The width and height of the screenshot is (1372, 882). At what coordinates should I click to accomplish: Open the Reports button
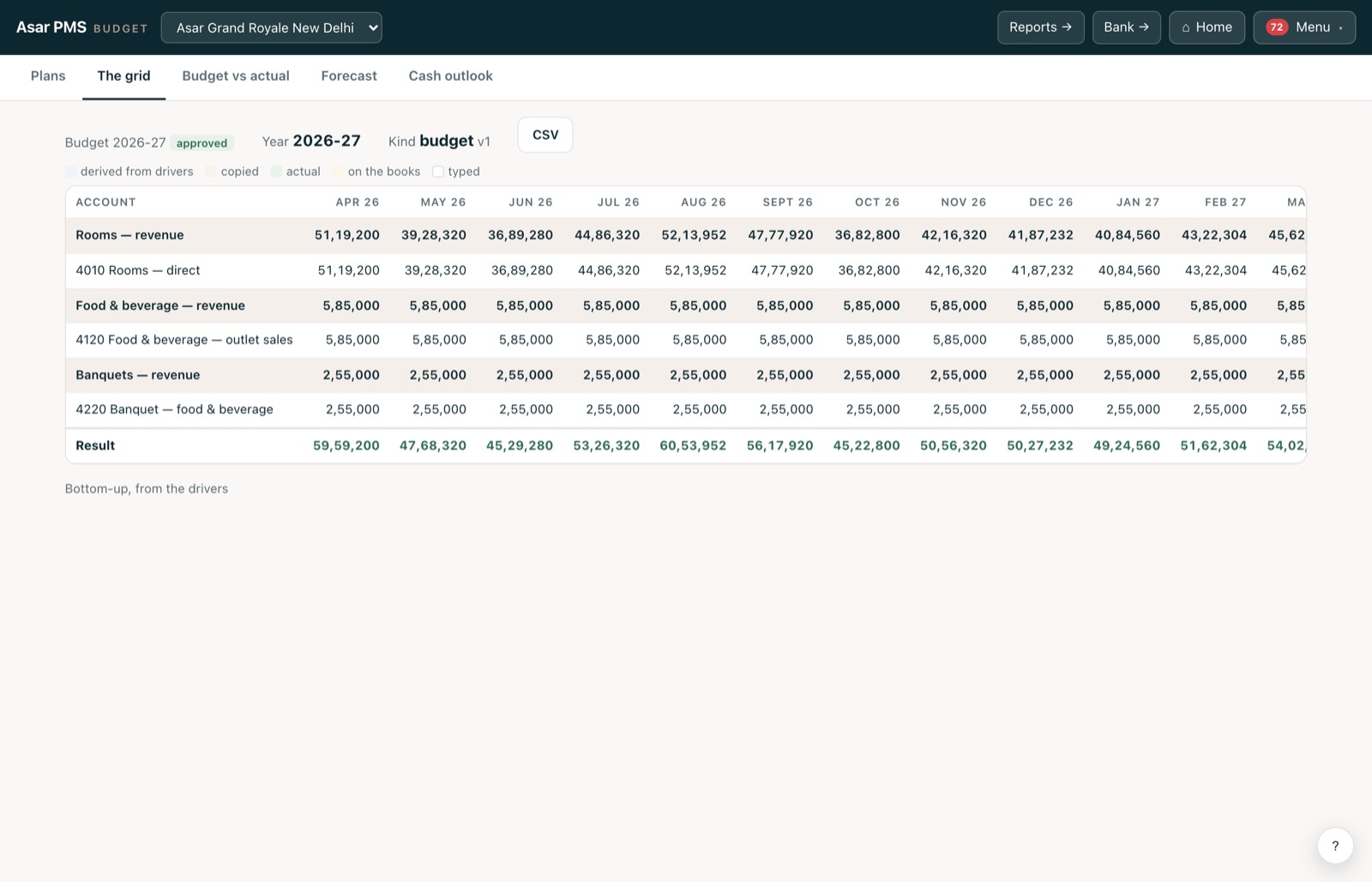point(1040,27)
